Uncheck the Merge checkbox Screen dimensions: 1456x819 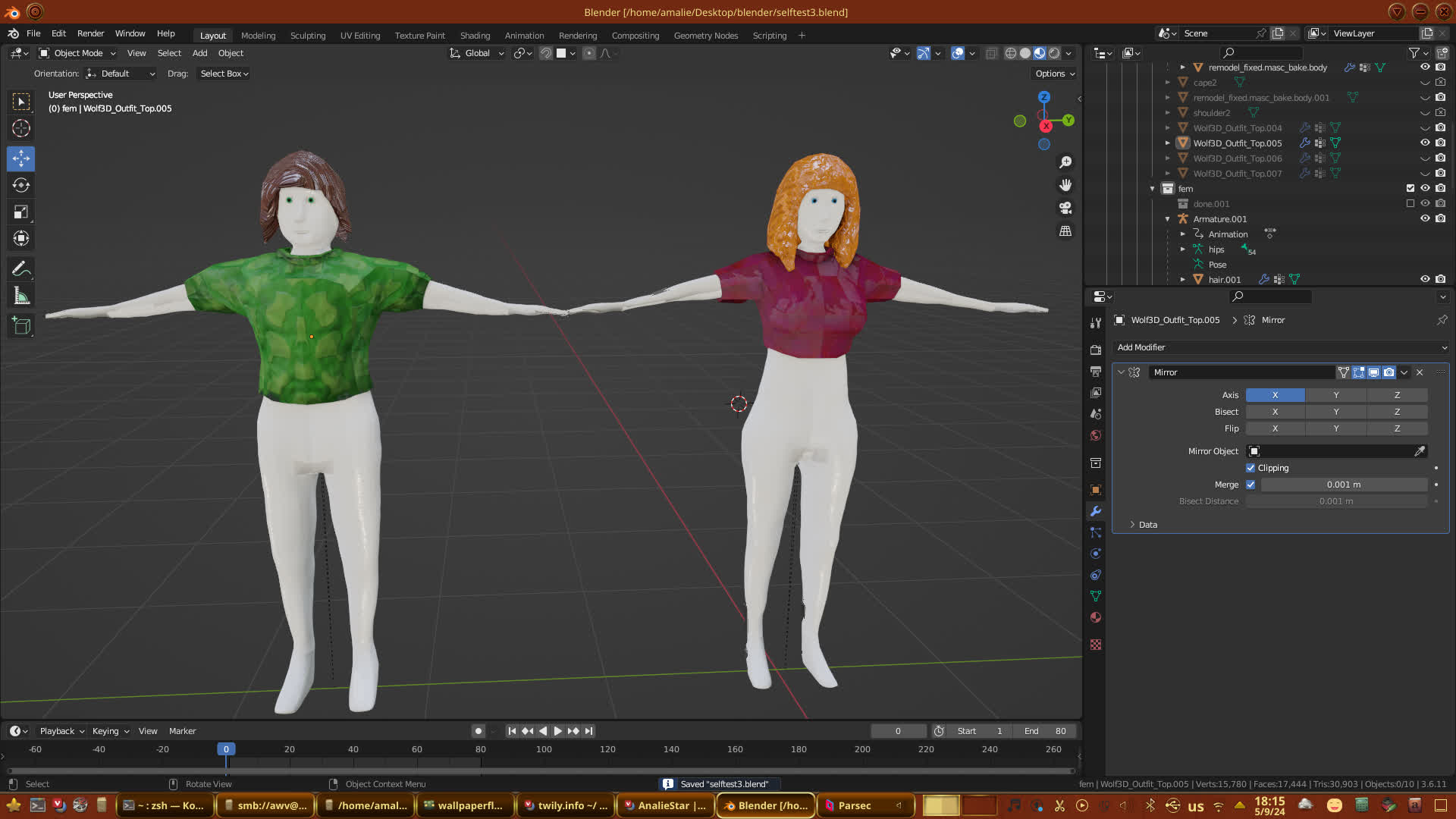click(x=1250, y=485)
